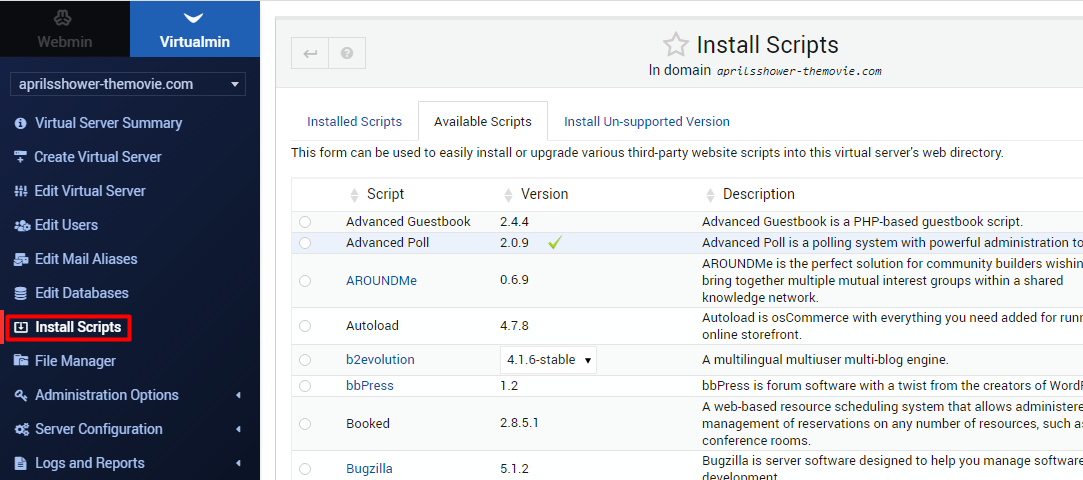Click the Edit Mail Aliases icon

(21, 259)
